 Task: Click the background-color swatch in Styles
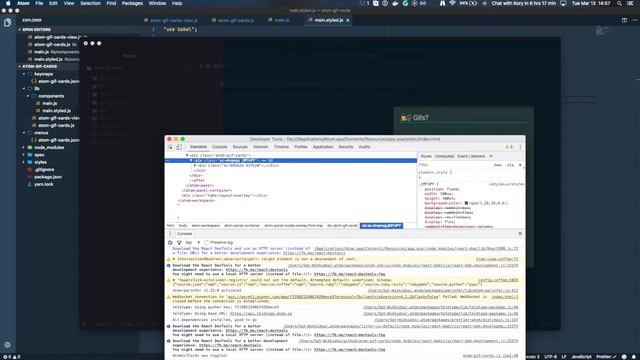click(466, 203)
